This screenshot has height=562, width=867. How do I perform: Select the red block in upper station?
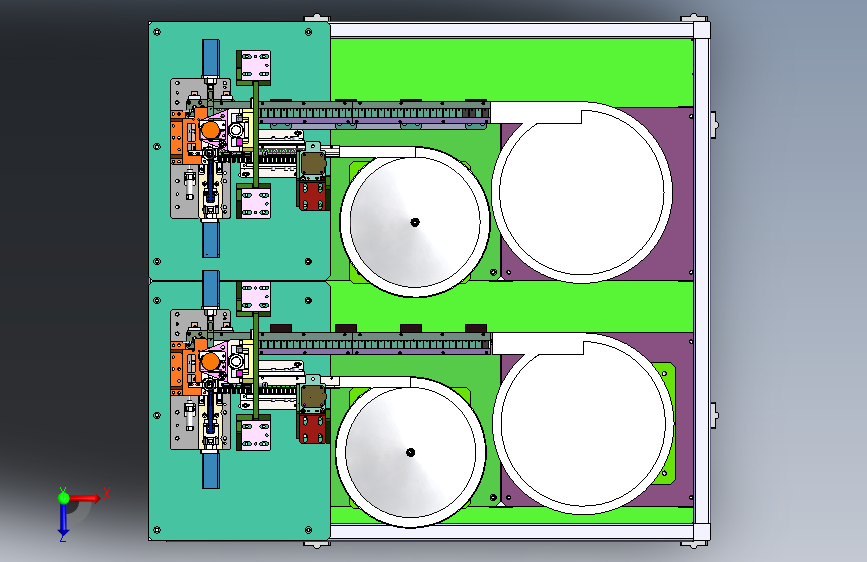pyautogui.click(x=313, y=195)
